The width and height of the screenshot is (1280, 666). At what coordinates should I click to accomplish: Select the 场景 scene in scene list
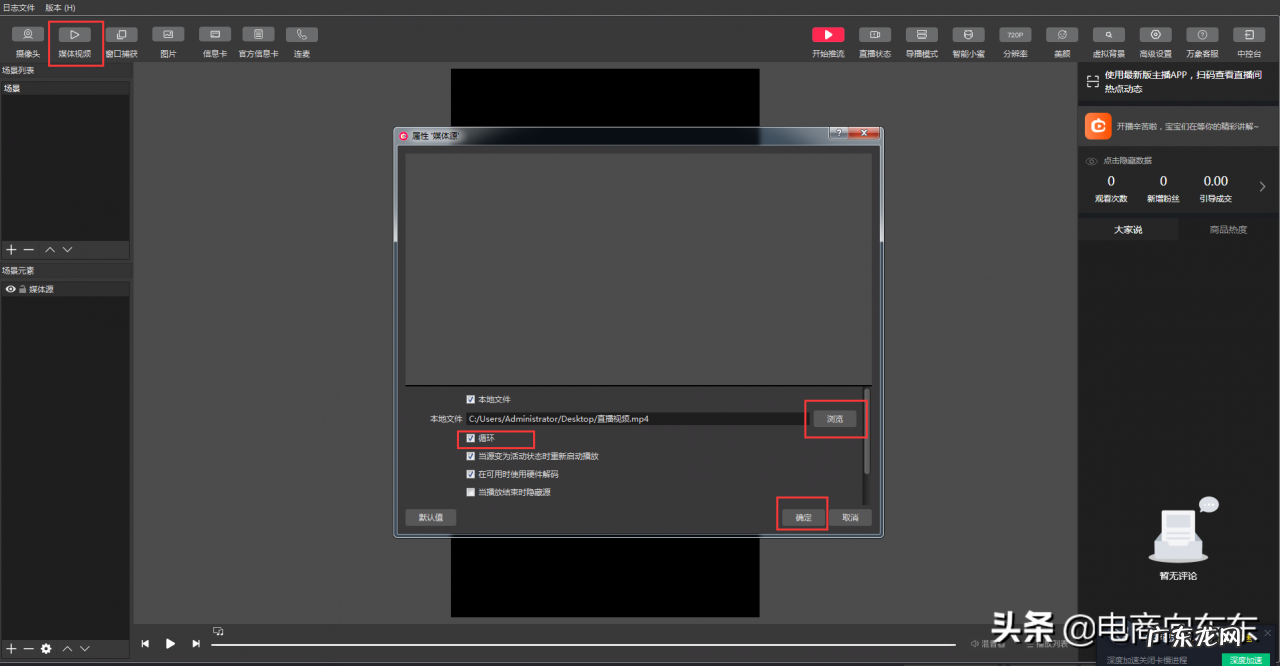click(65, 89)
